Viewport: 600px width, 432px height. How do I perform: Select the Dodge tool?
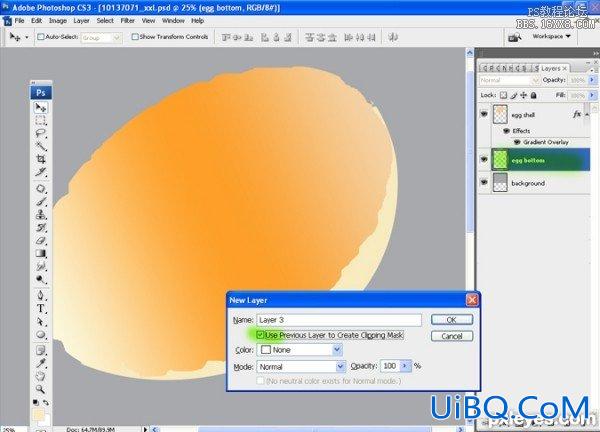(x=41, y=279)
